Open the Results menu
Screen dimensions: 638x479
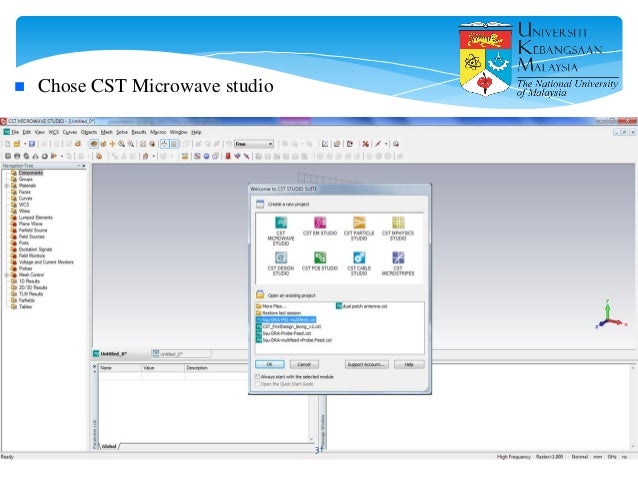(x=139, y=132)
